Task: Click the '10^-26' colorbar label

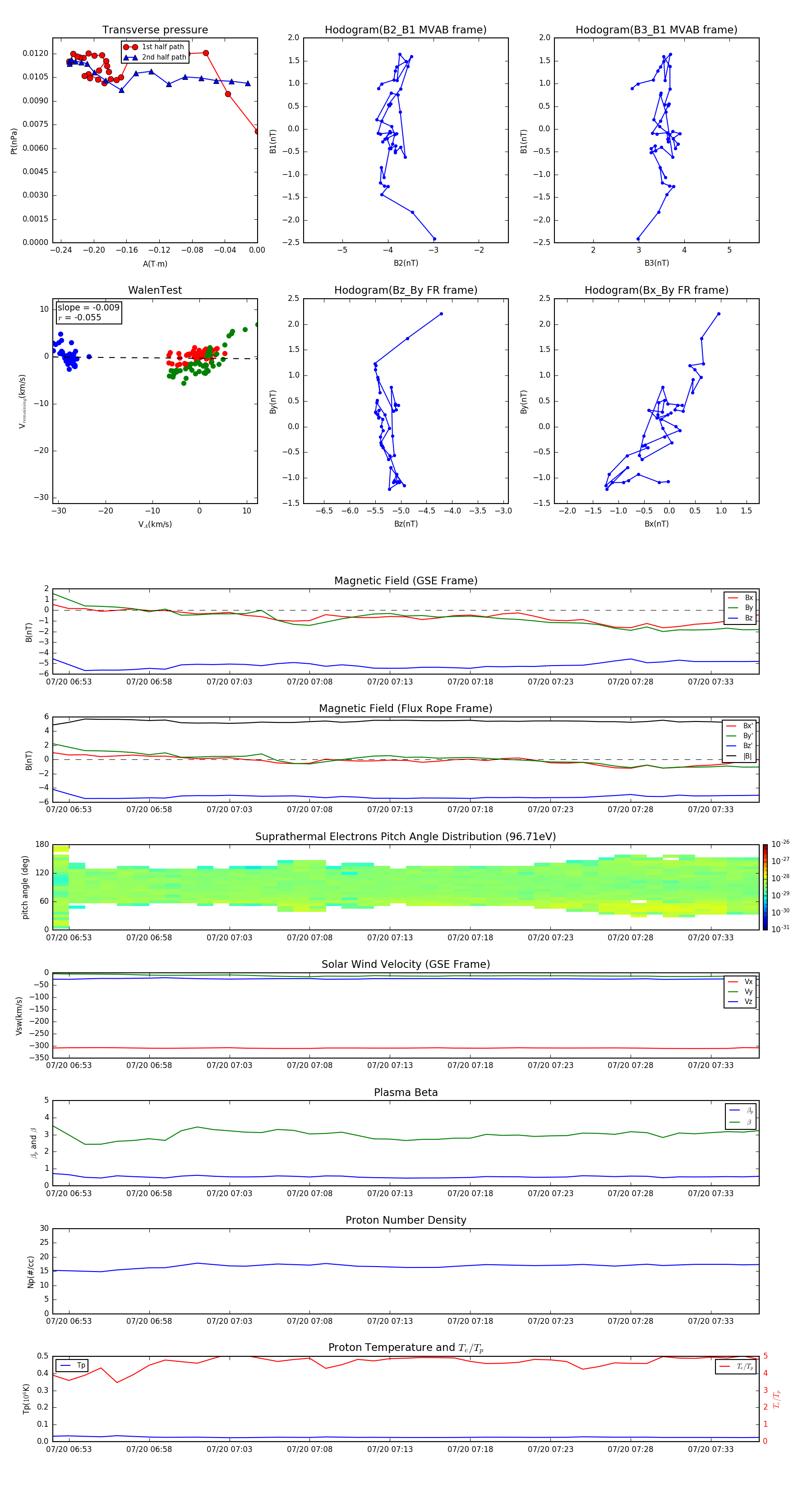Action: click(780, 844)
